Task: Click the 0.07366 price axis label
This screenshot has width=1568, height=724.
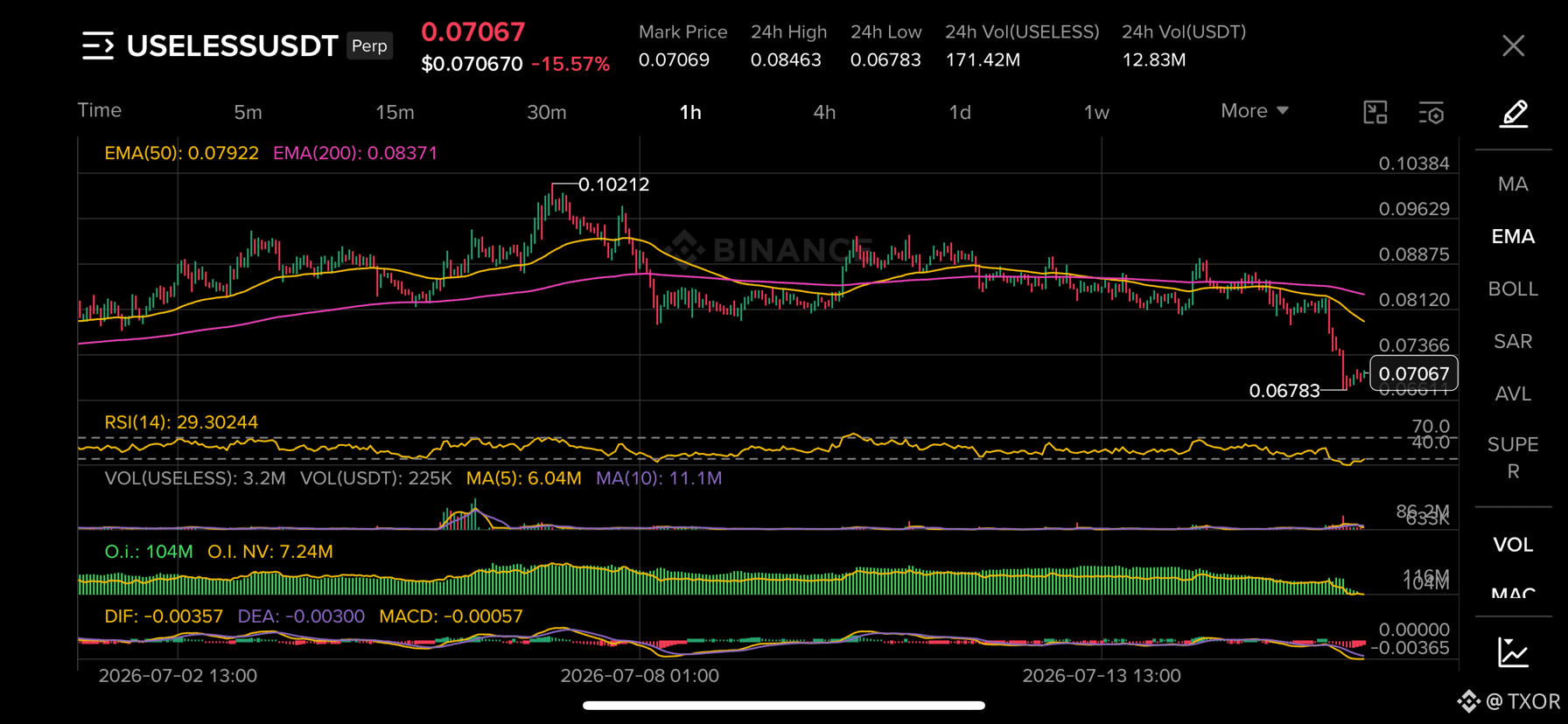Action: (1414, 345)
